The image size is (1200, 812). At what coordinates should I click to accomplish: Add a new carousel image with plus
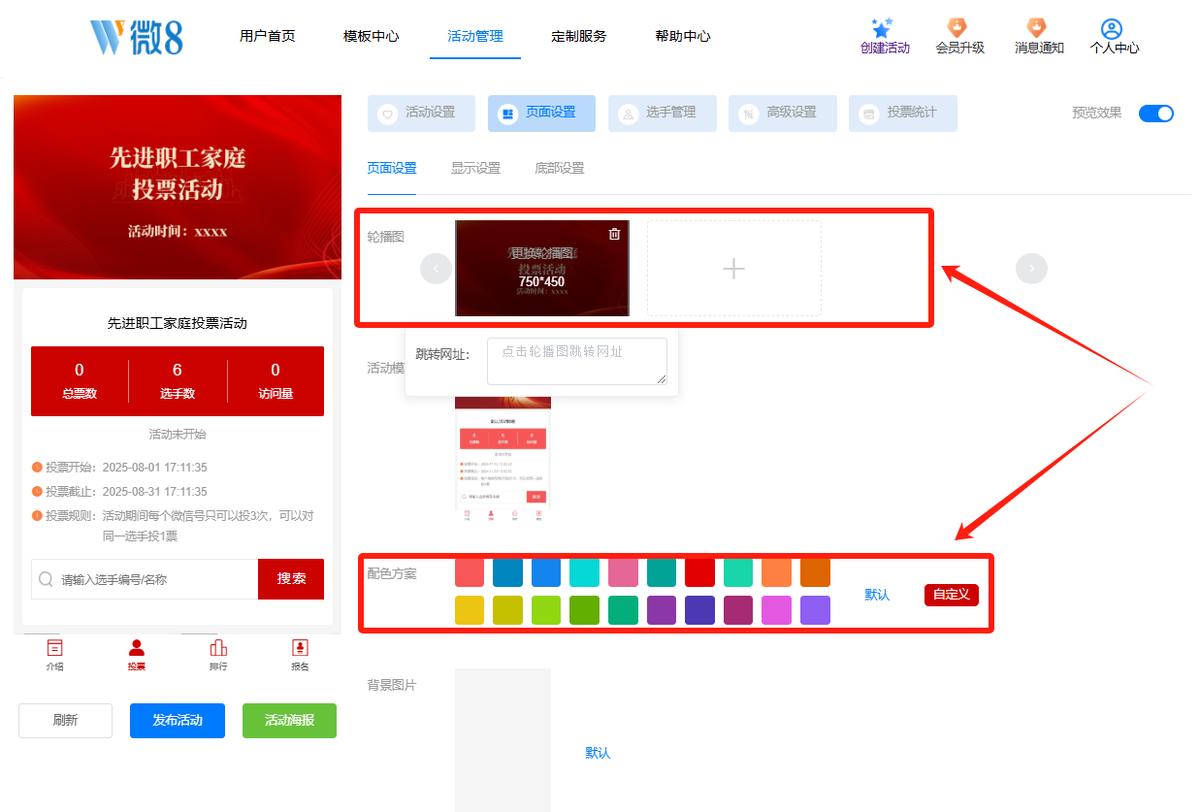click(734, 268)
